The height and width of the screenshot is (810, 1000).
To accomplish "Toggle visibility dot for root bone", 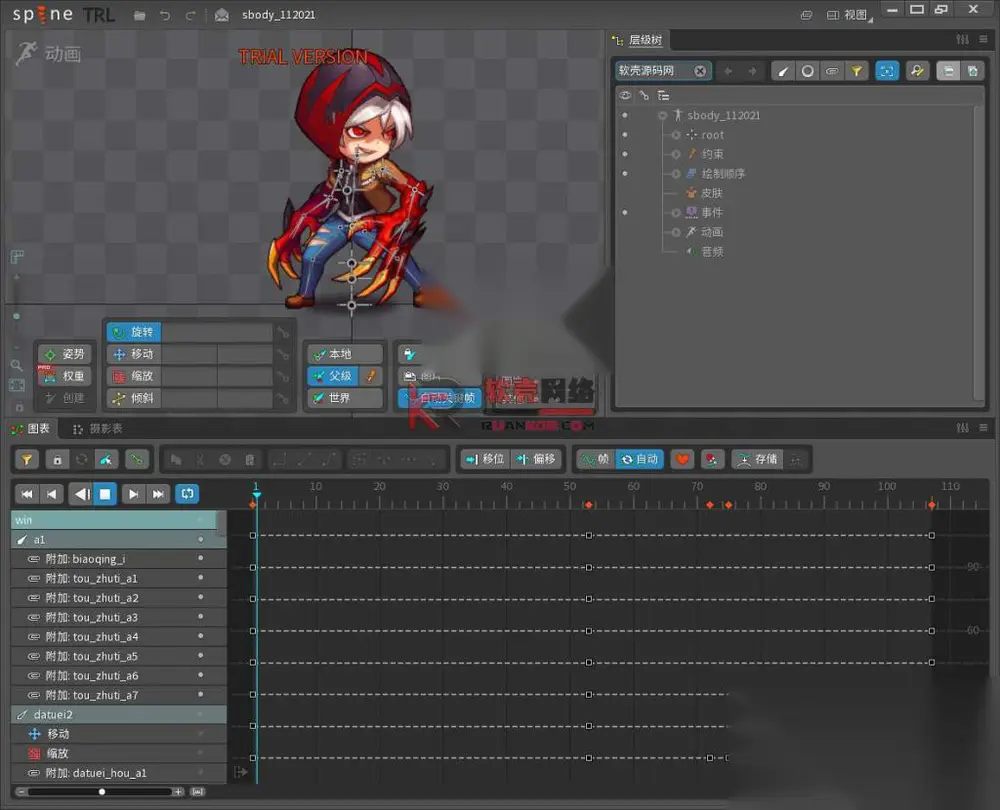I will (x=624, y=135).
